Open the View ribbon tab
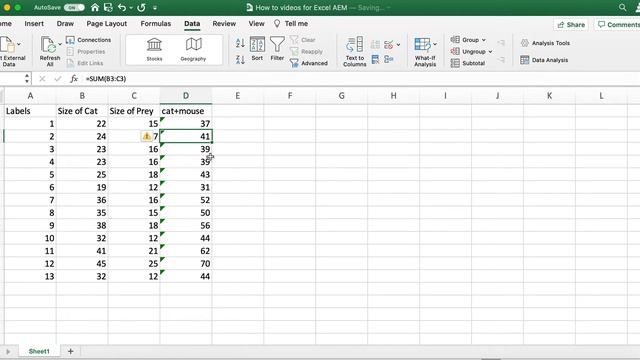This screenshot has height=360, width=640. point(256,24)
